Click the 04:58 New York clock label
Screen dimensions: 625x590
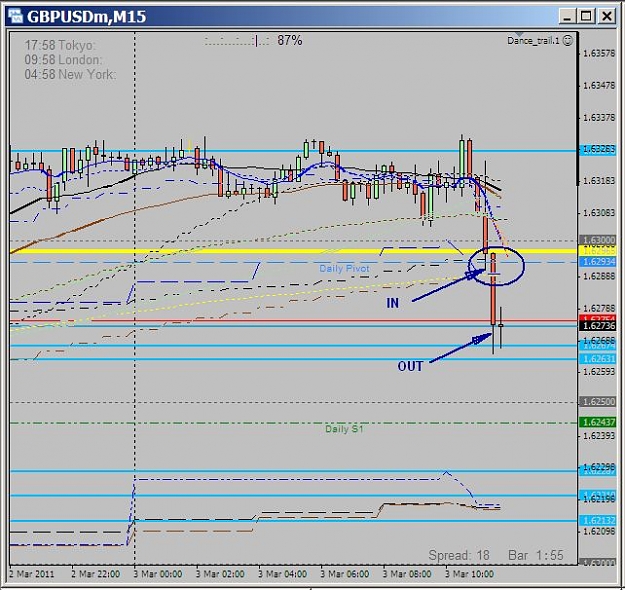(x=70, y=75)
